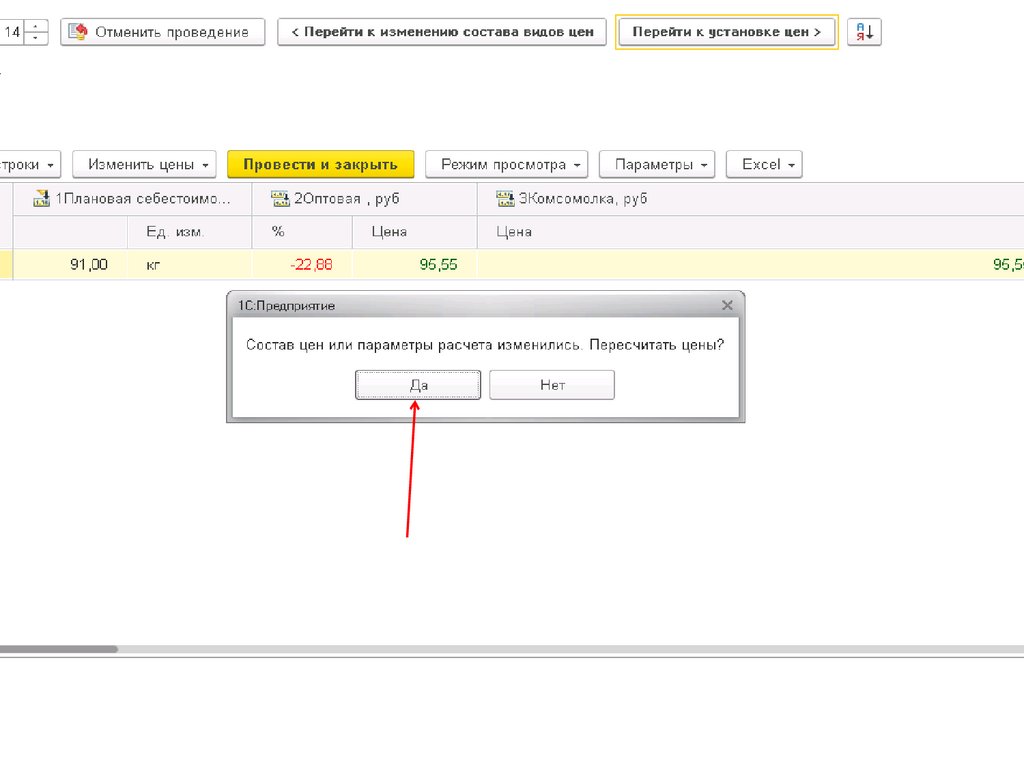Click the 2Оптовая, руб column icon
This screenshot has height=768, width=1024.
tap(280, 199)
